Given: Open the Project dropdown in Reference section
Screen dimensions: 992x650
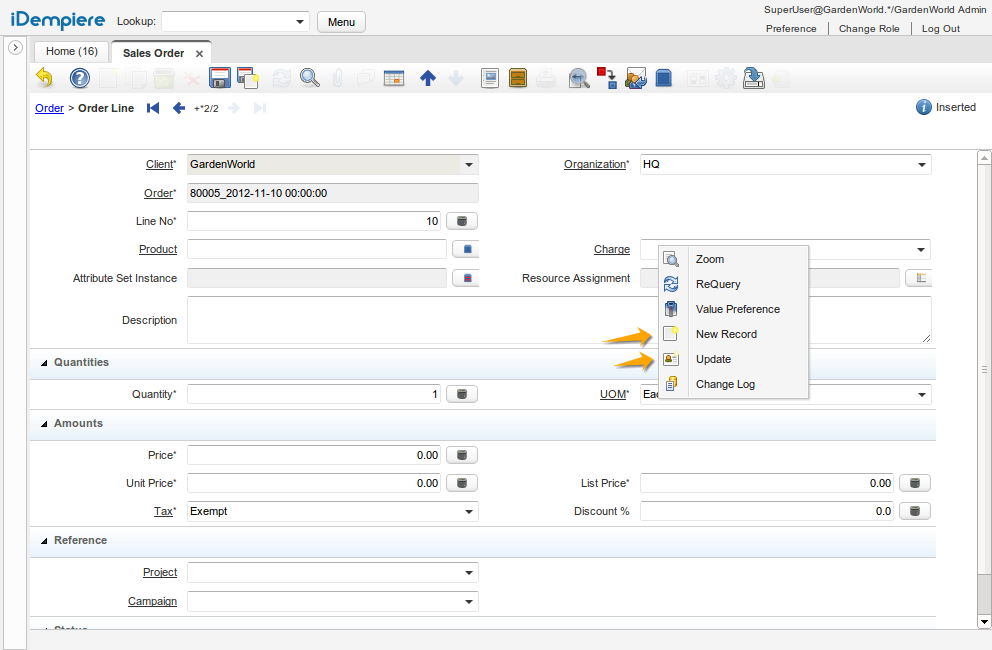Looking at the screenshot, I should 468,572.
